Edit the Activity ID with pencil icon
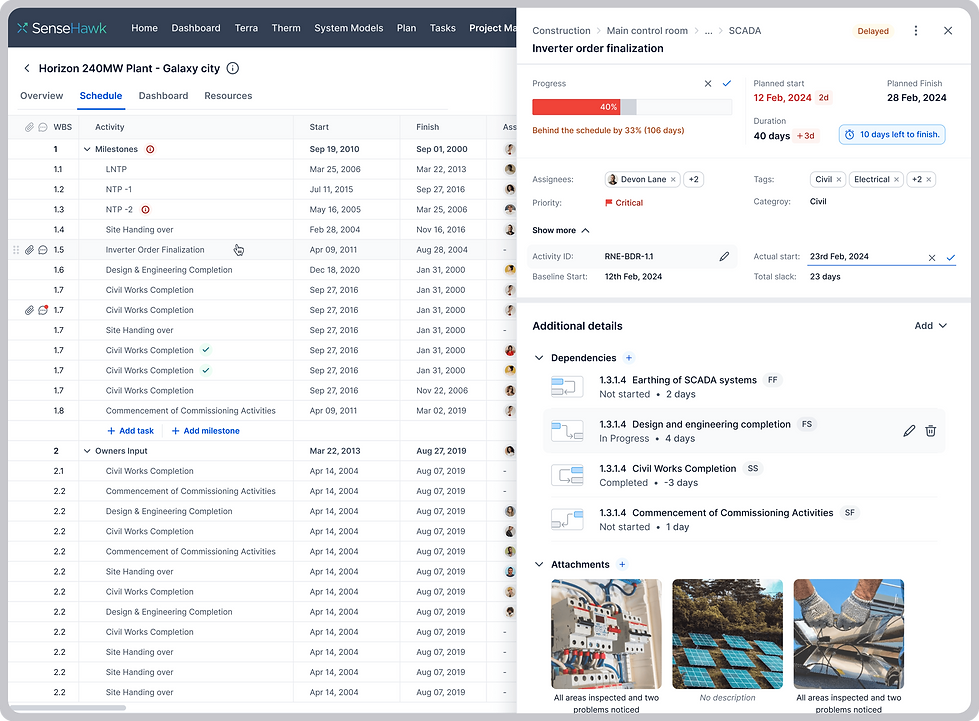The width and height of the screenshot is (979, 721). click(724, 257)
